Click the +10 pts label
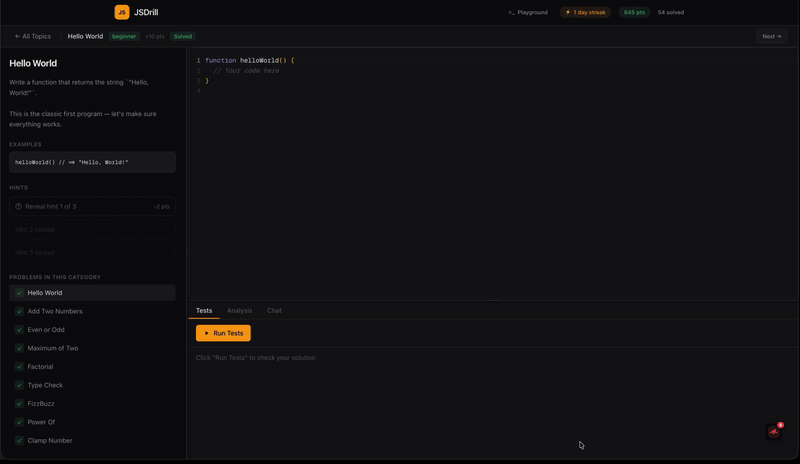 pos(155,36)
